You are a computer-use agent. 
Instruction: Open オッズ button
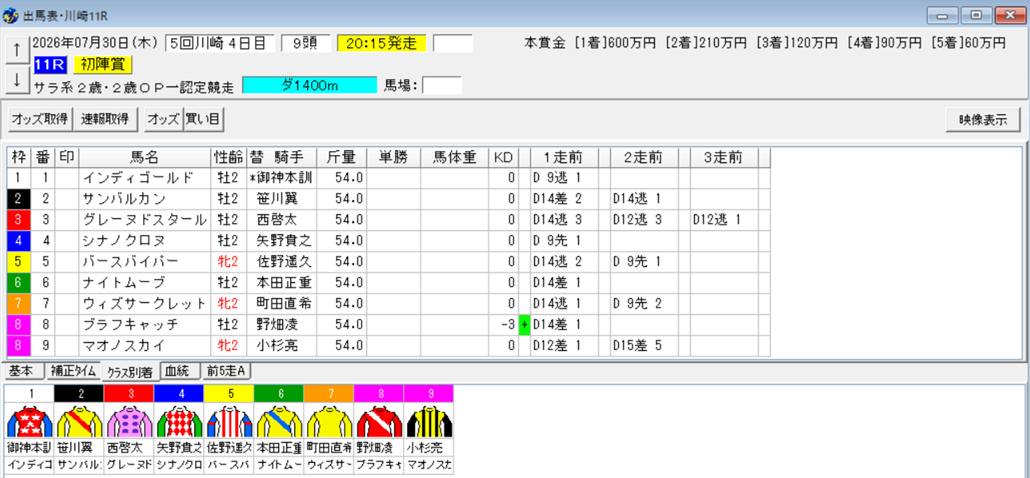point(163,119)
